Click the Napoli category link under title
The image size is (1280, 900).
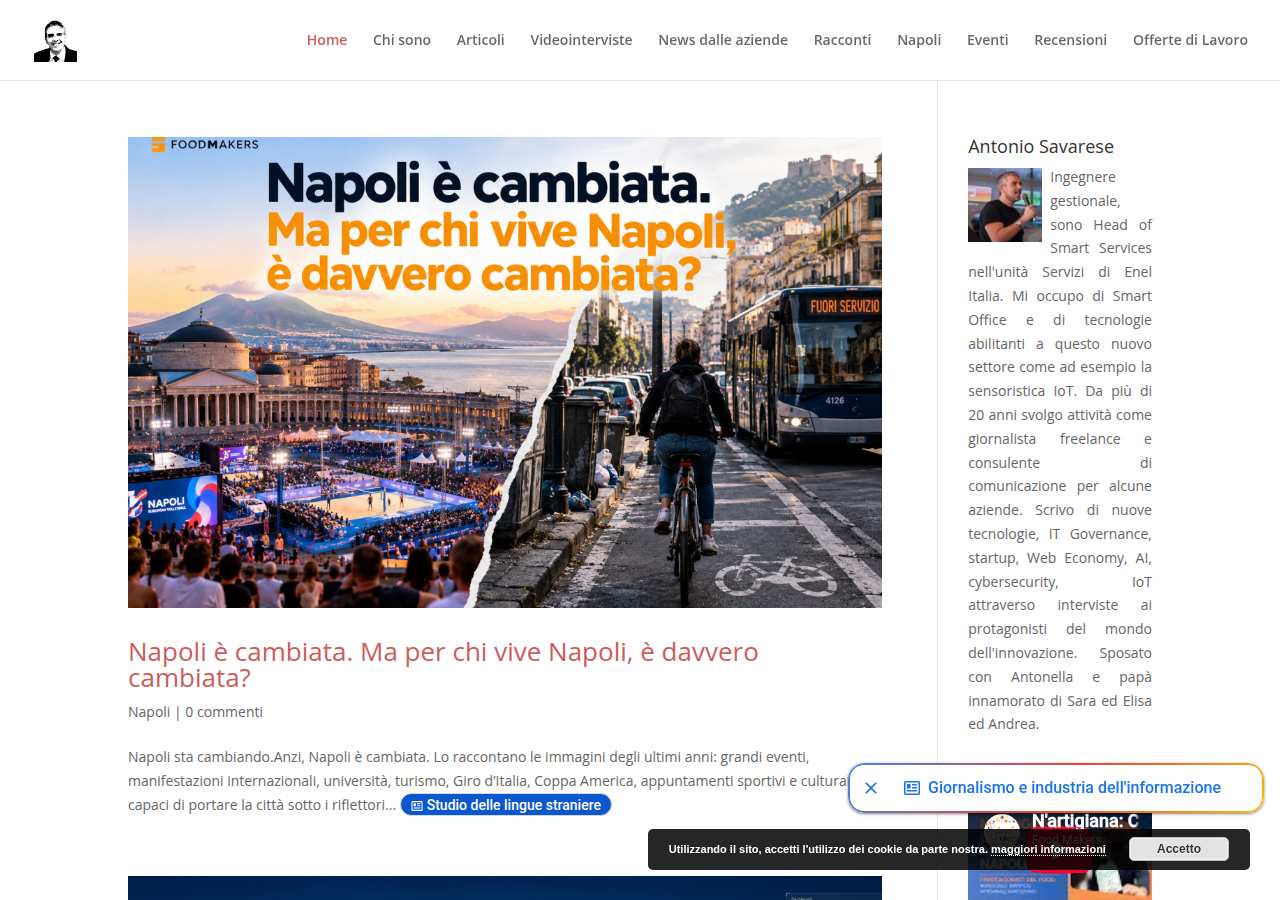click(x=149, y=712)
